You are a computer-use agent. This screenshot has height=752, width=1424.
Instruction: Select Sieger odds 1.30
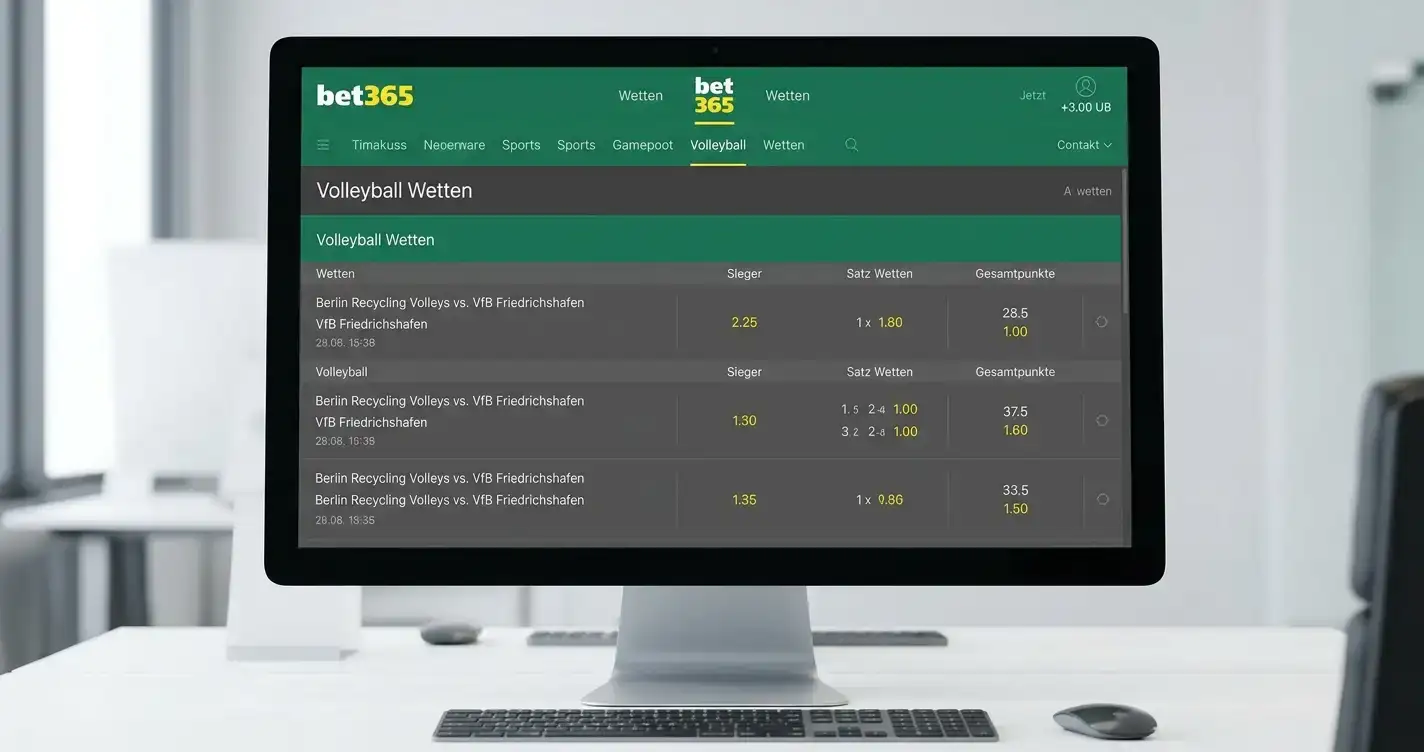(x=744, y=421)
